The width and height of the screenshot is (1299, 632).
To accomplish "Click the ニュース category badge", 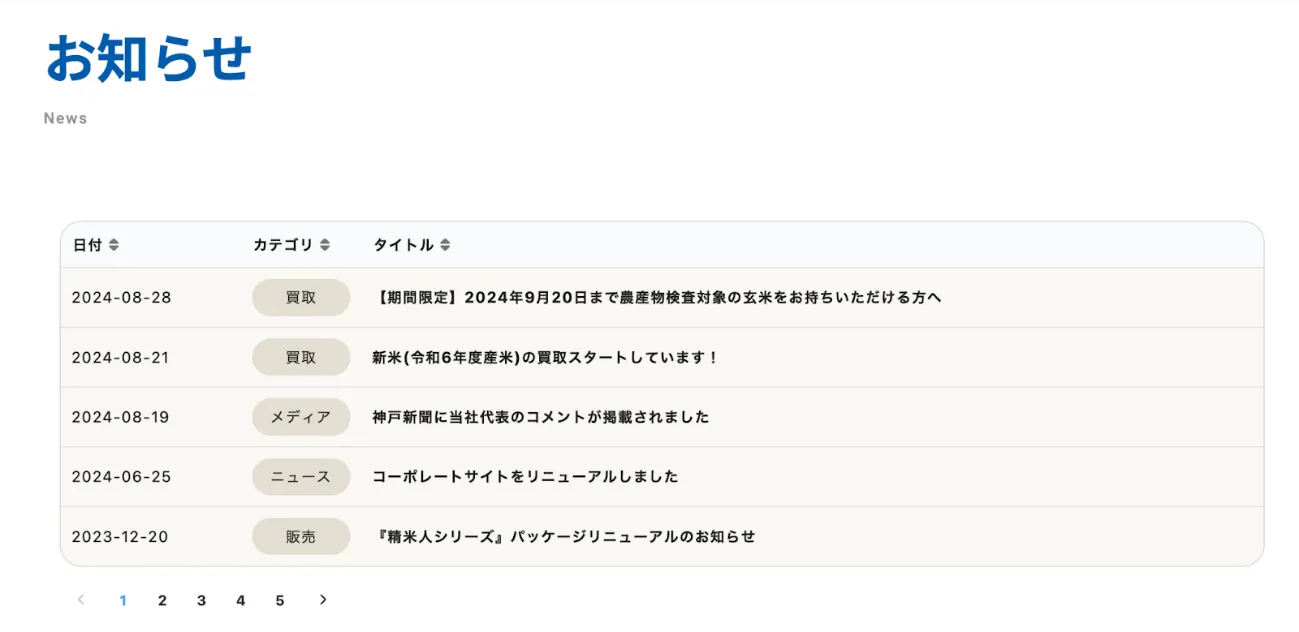I will point(301,477).
